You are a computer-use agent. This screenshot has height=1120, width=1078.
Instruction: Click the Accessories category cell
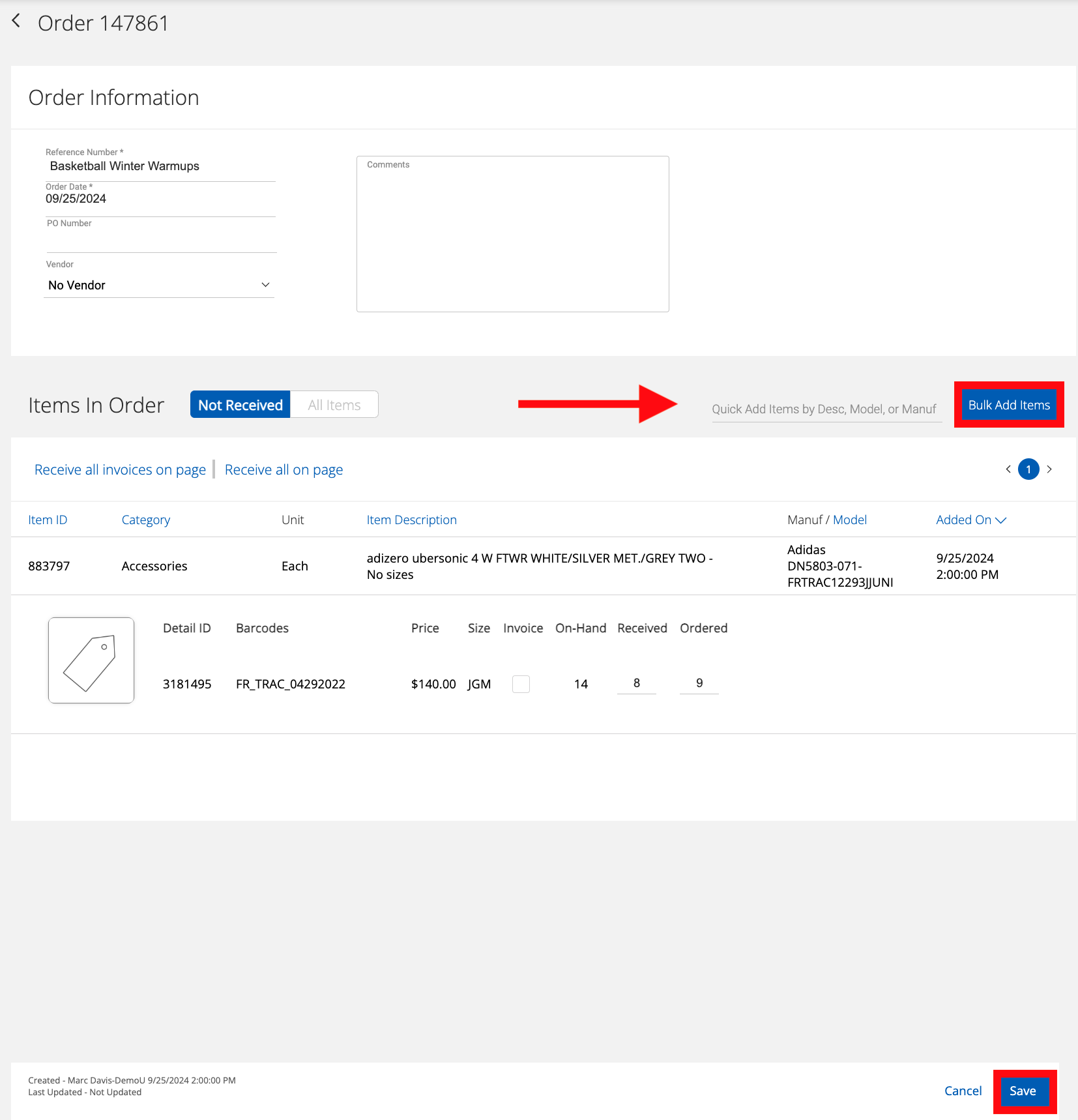point(154,566)
